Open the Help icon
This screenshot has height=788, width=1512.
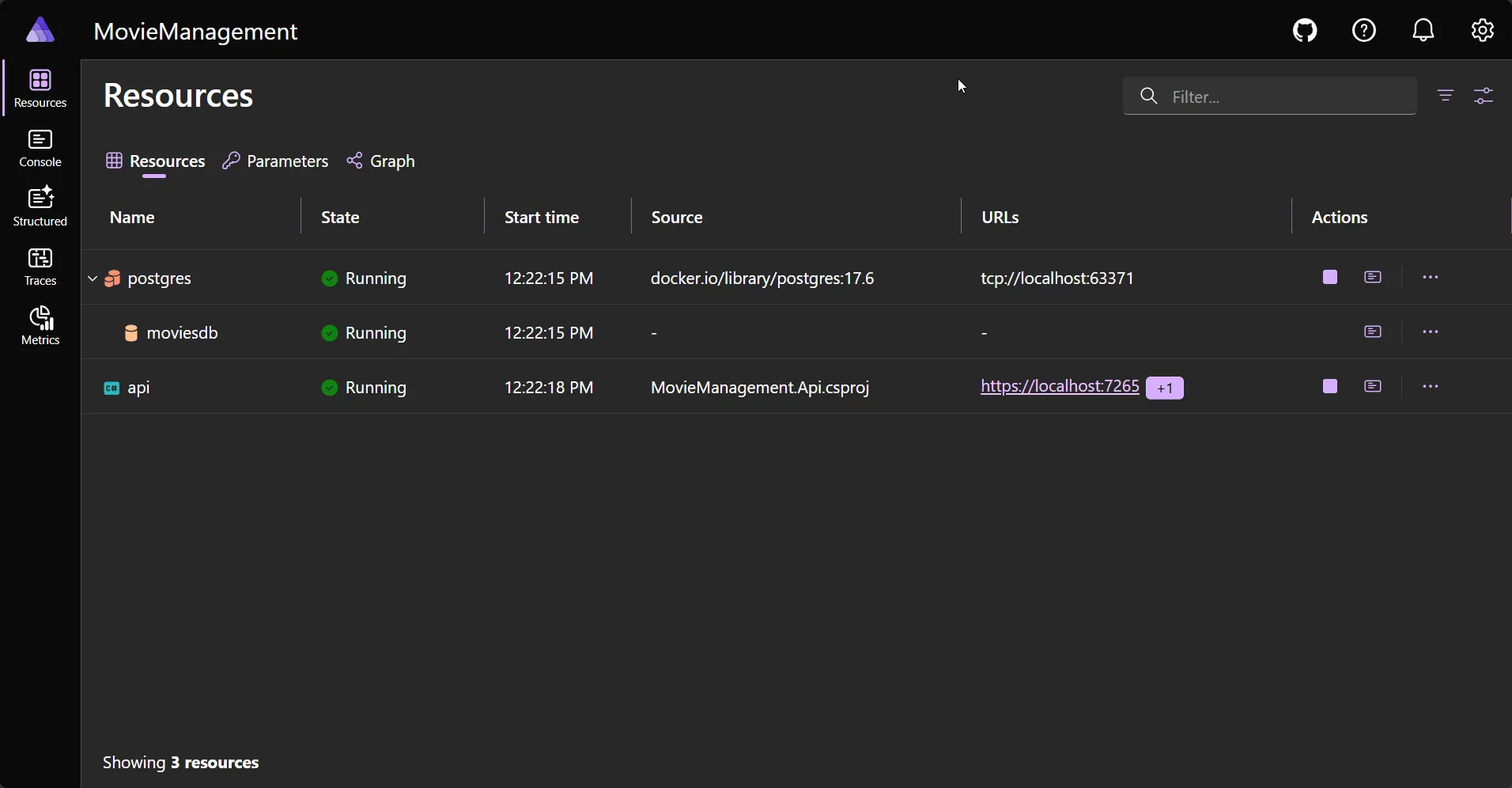(1365, 31)
